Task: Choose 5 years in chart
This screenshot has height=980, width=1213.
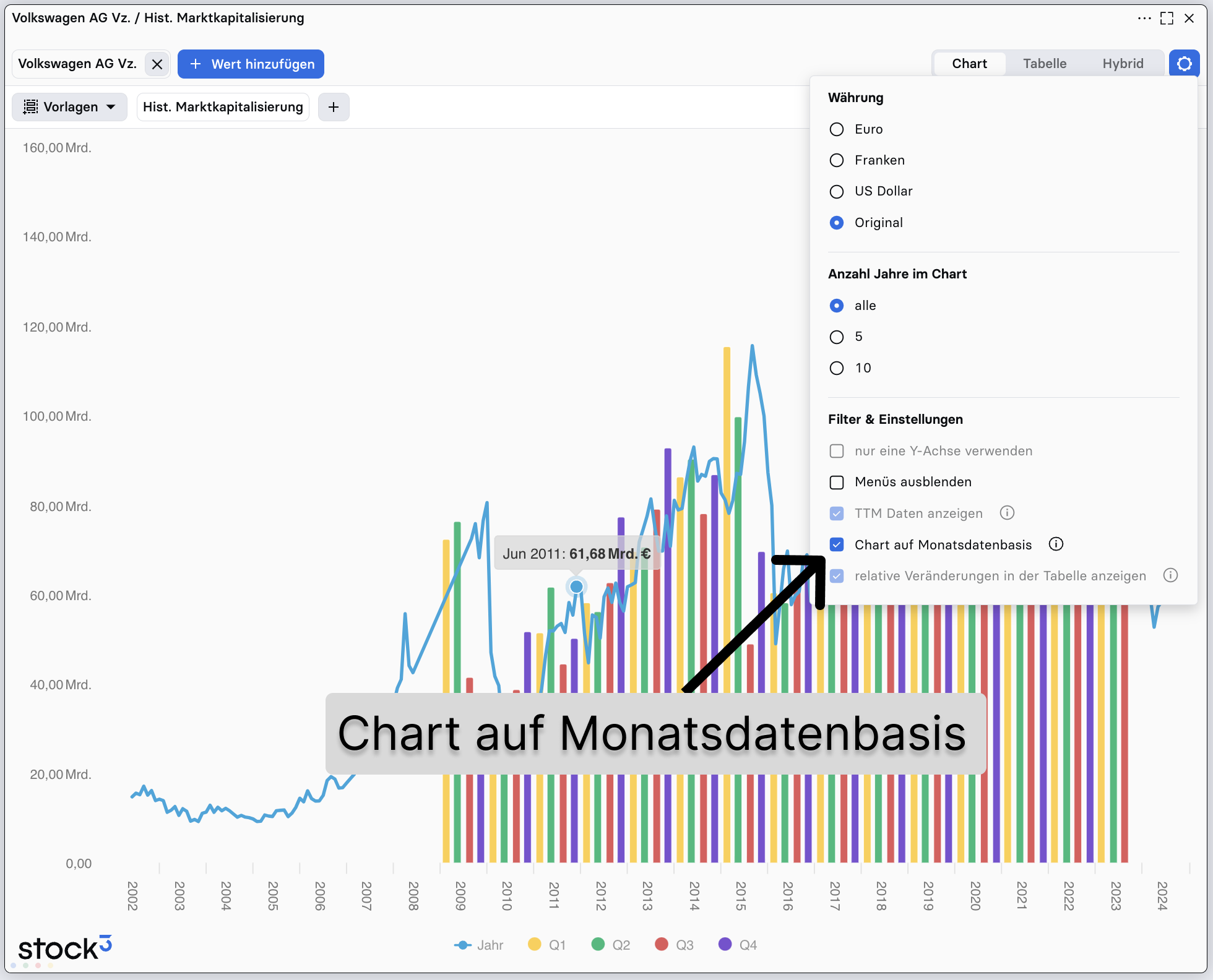Action: [x=837, y=337]
